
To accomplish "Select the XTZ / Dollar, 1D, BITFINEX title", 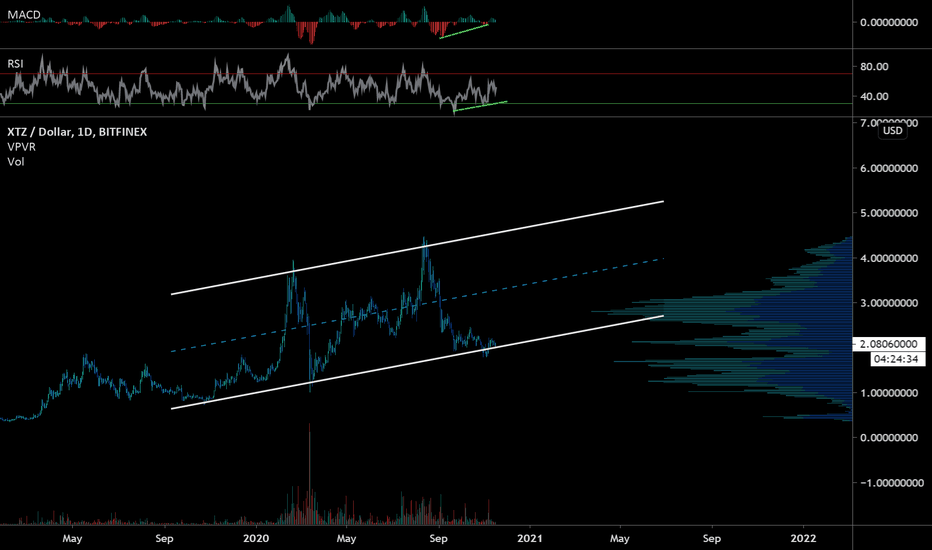I will [77, 132].
